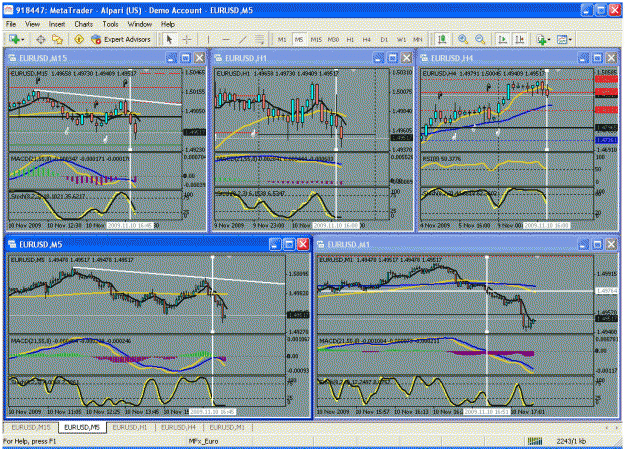Switch to the M15 timeframe button
The image size is (625, 449).
pyautogui.click(x=316, y=39)
